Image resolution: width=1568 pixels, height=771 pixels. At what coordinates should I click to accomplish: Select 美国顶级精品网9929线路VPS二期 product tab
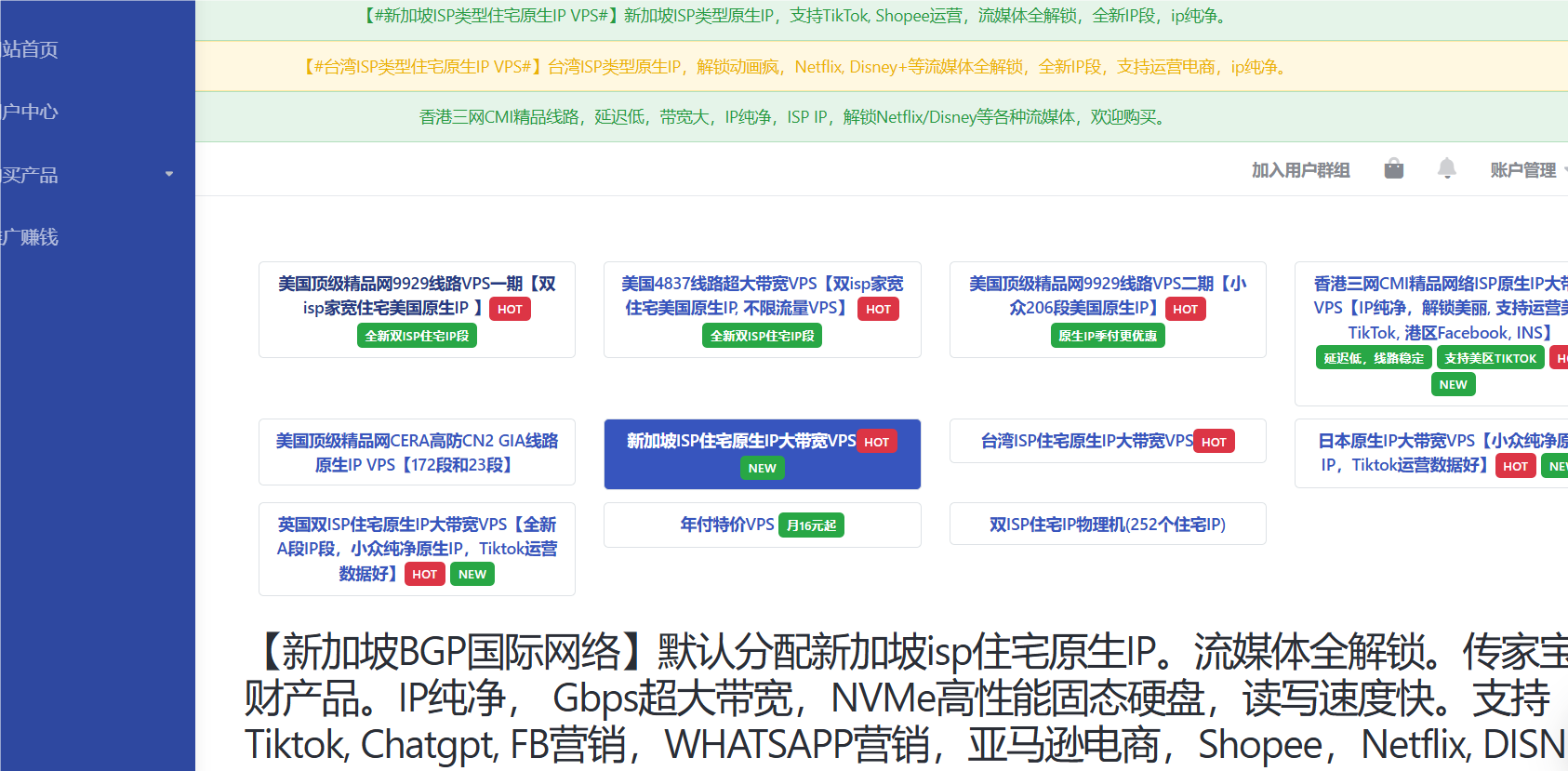tap(1108, 310)
